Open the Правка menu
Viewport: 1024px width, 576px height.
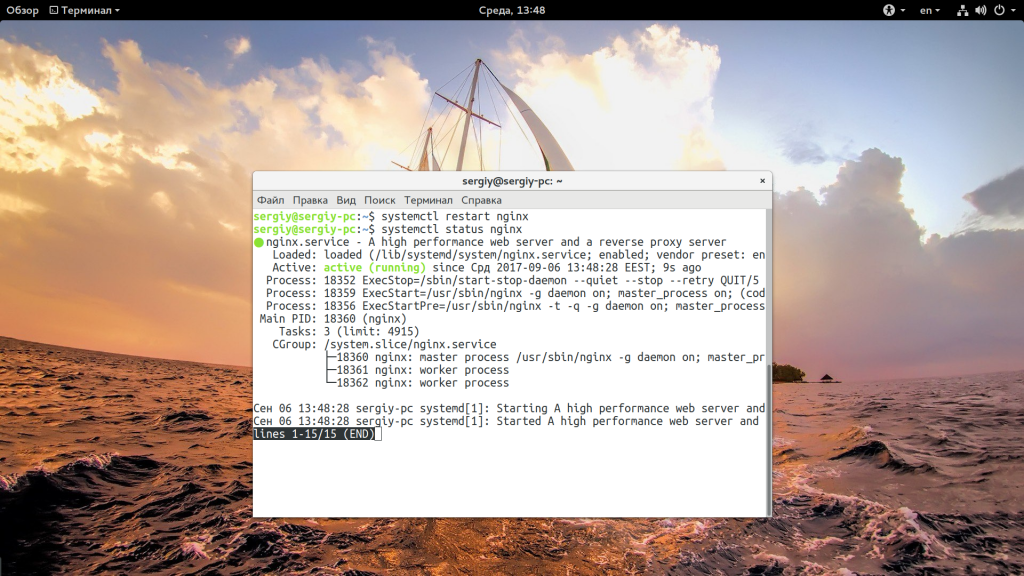click(310, 200)
